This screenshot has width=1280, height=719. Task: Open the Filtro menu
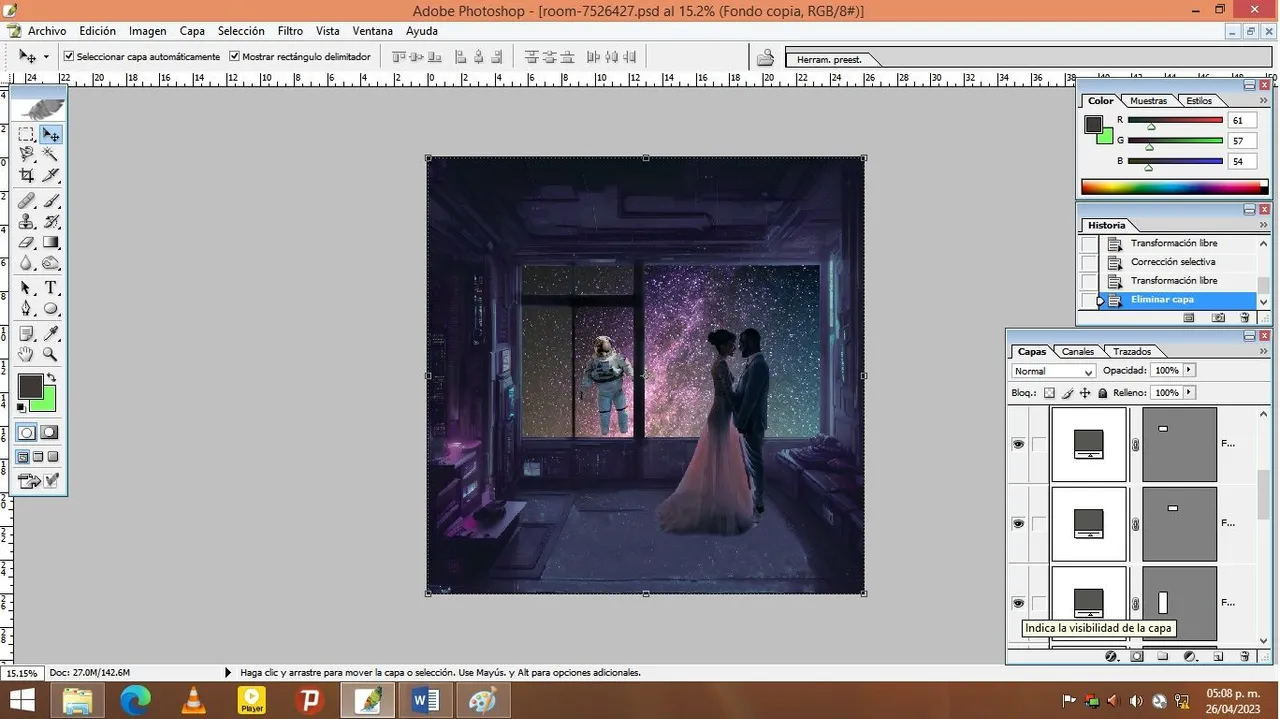[290, 31]
